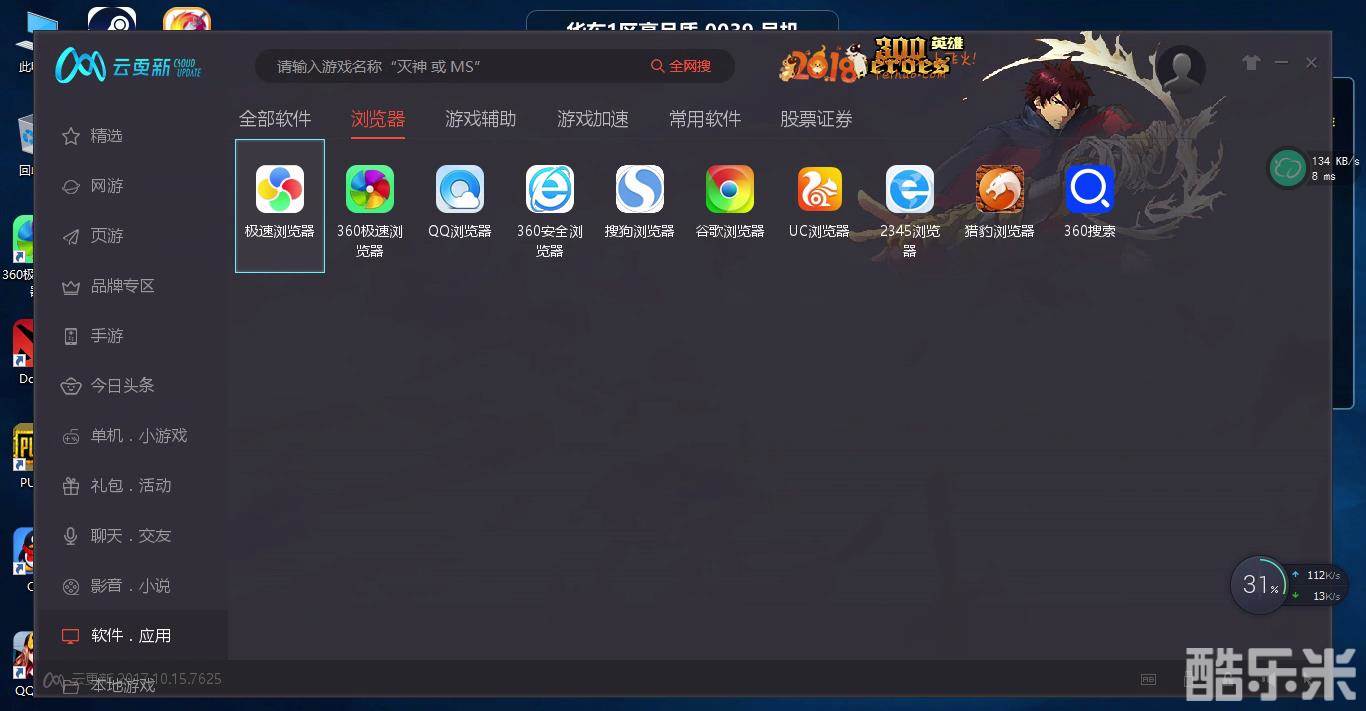Switch to the 游戏辅助 tab
1366x711 pixels.
(x=480, y=119)
